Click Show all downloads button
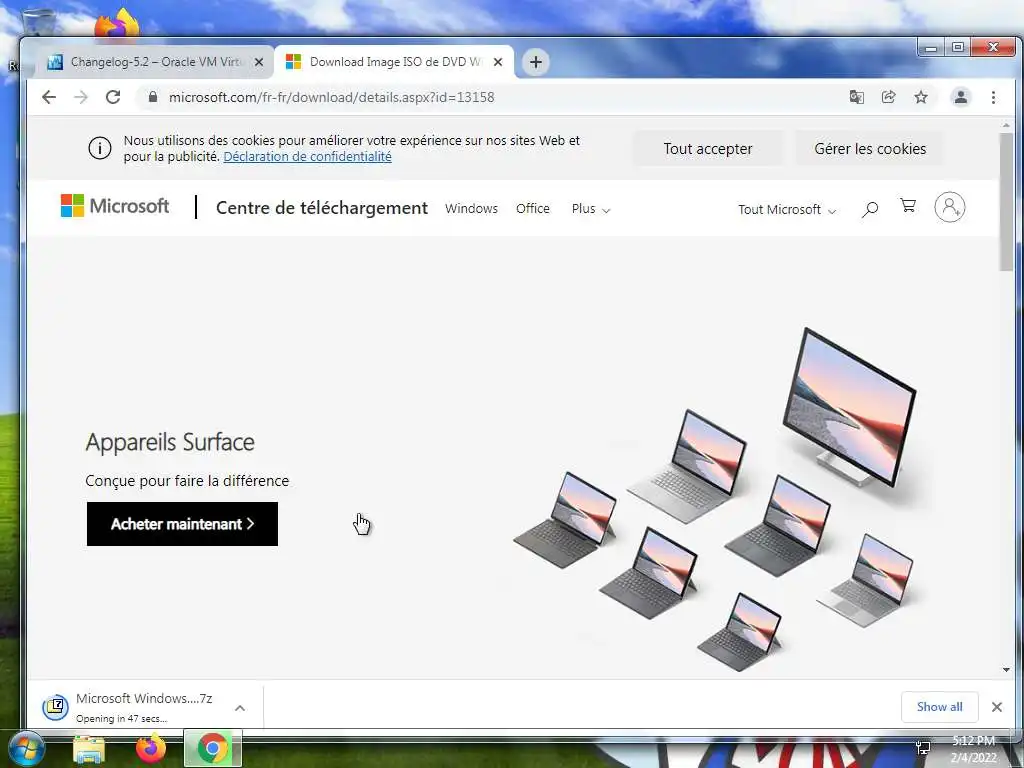The image size is (1024, 768). (939, 707)
